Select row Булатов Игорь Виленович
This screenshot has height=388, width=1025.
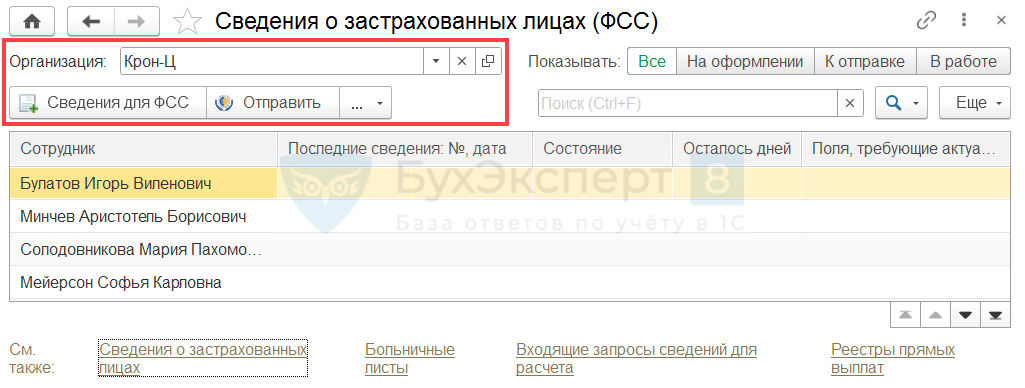(x=511, y=183)
